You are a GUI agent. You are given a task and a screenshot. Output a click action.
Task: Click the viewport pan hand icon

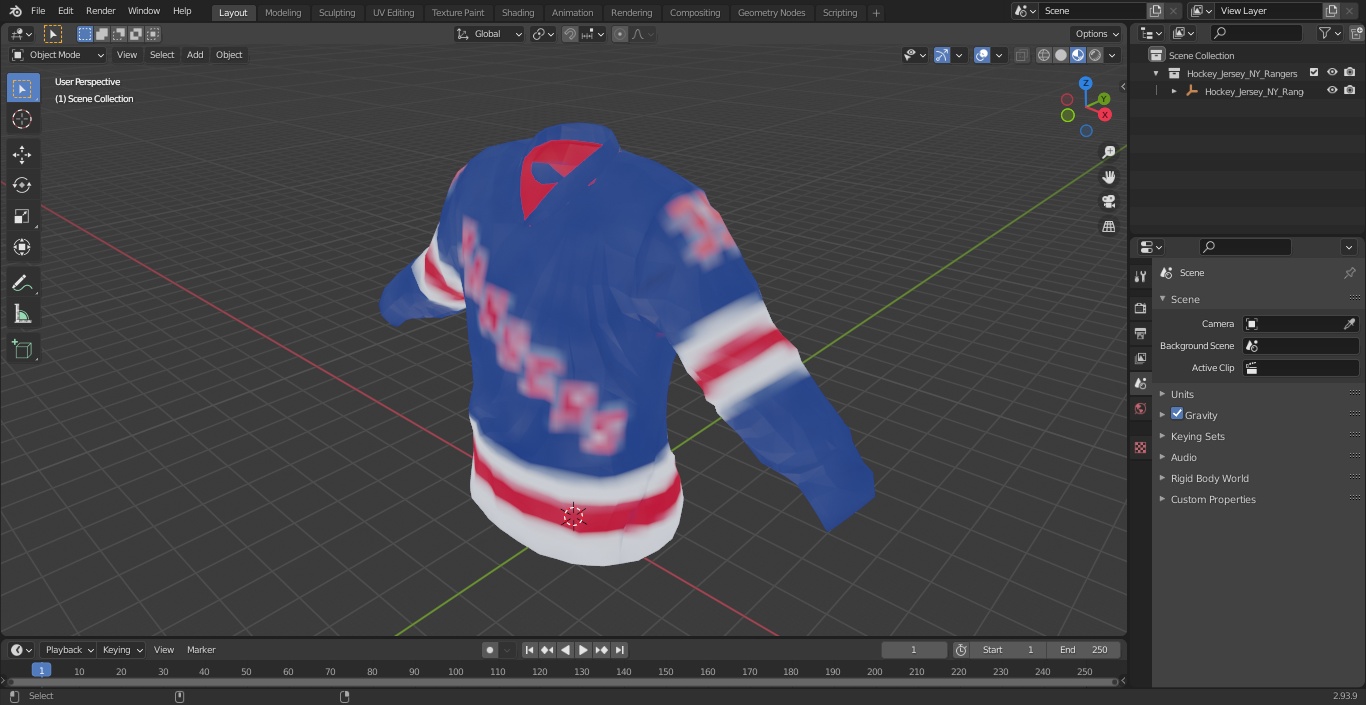[1109, 177]
